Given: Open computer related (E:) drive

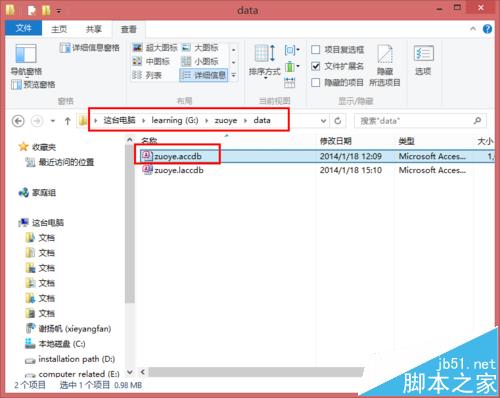Looking at the screenshot, I should coord(72,374).
